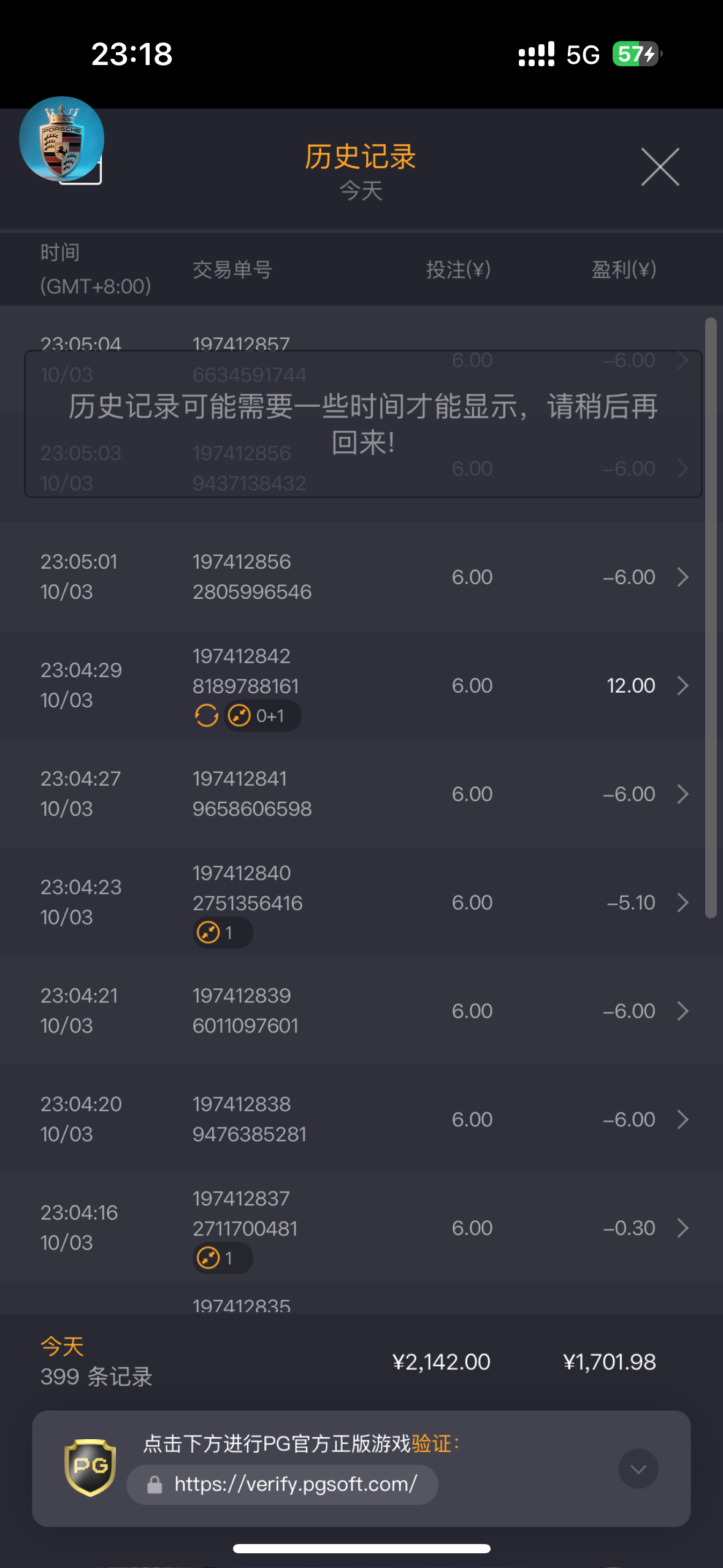The height and width of the screenshot is (1568, 723).
Task: Tap the circular refresh icon under 8189788161
Action: [x=207, y=715]
